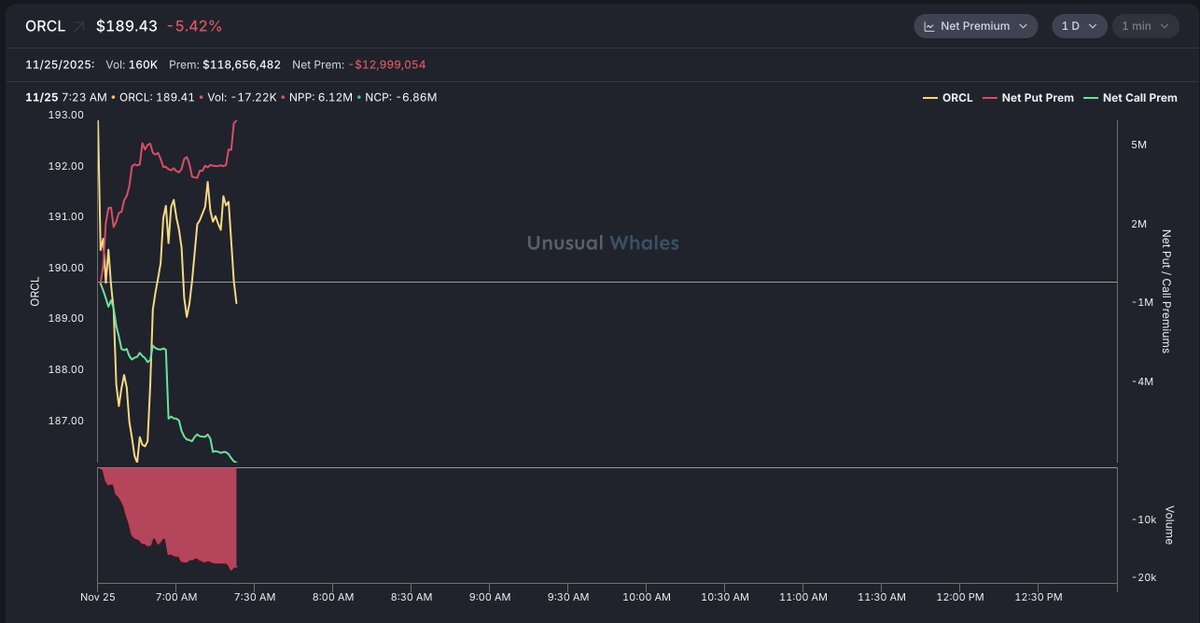The height and width of the screenshot is (623, 1200).
Task: Open the 1 min interval dropdown
Action: tap(1145, 26)
